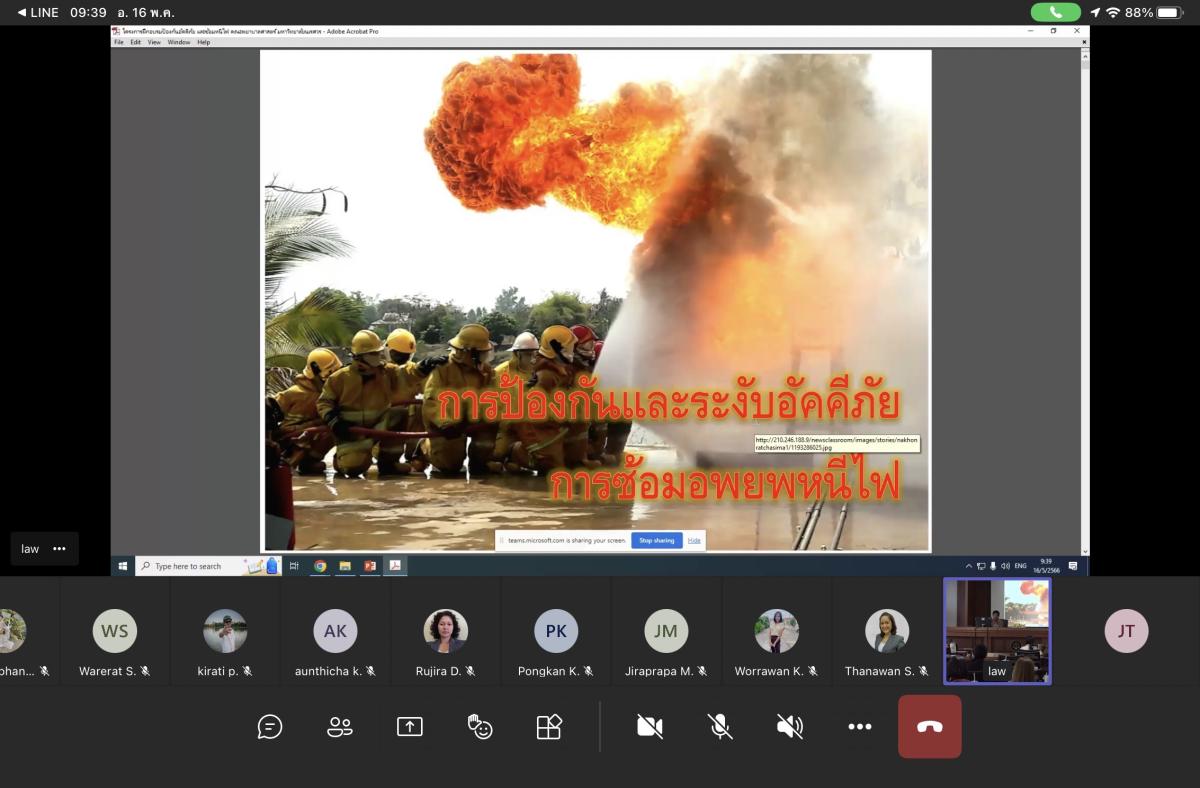The width and height of the screenshot is (1200, 788).
Task: Open Edit menu in Acrobat
Action: (x=135, y=42)
